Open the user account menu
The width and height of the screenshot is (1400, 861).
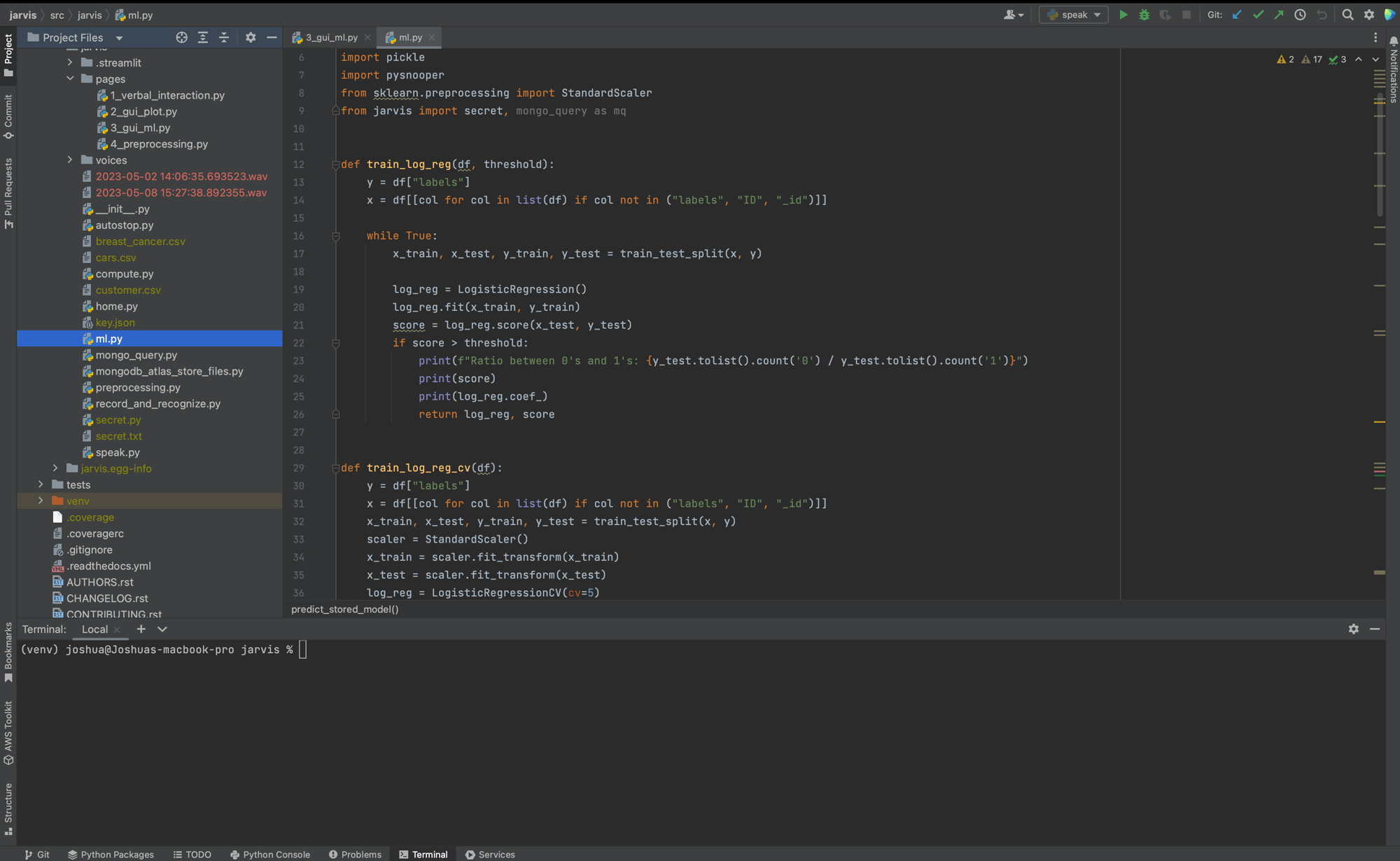(x=1014, y=15)
